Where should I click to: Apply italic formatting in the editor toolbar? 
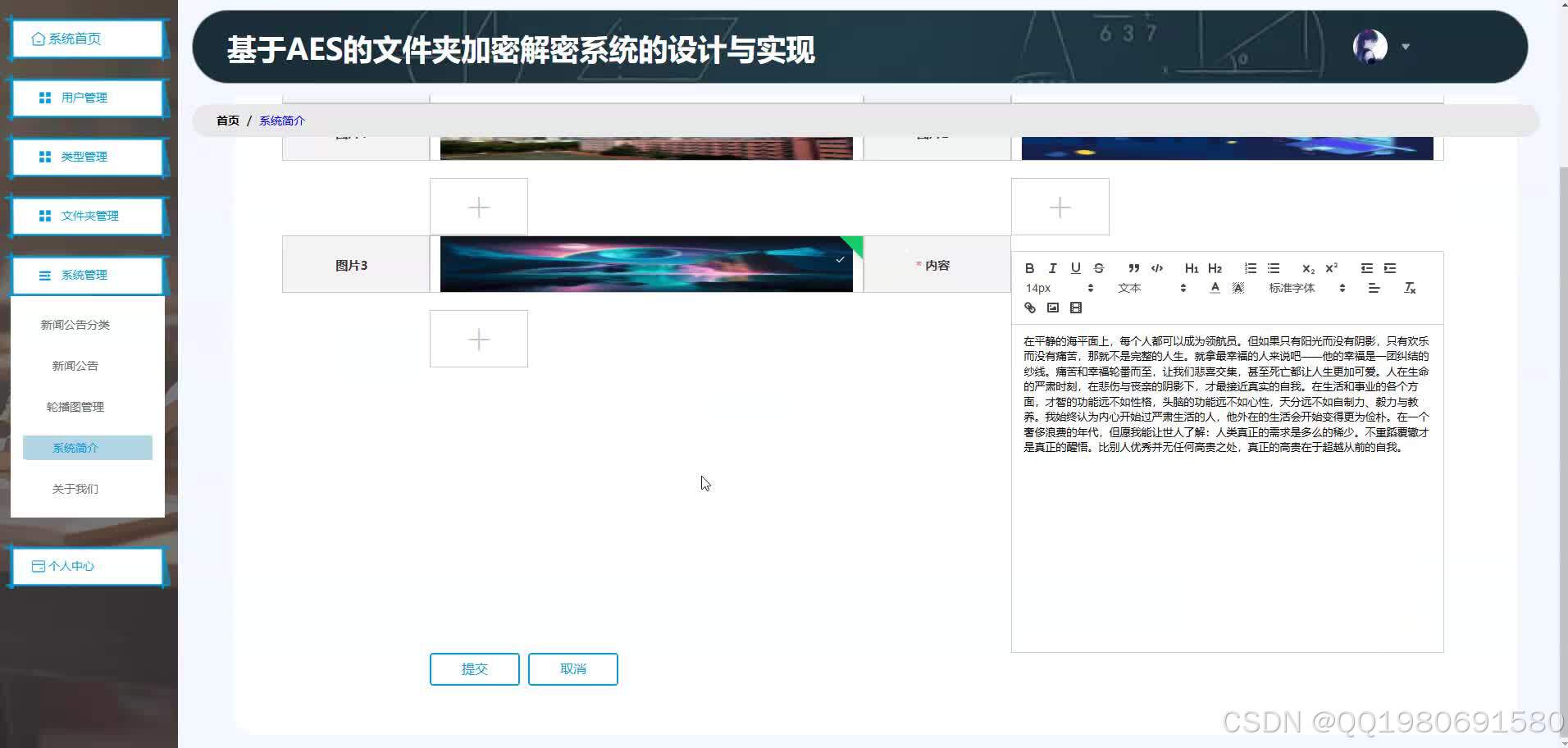(x=1052, y=268)
